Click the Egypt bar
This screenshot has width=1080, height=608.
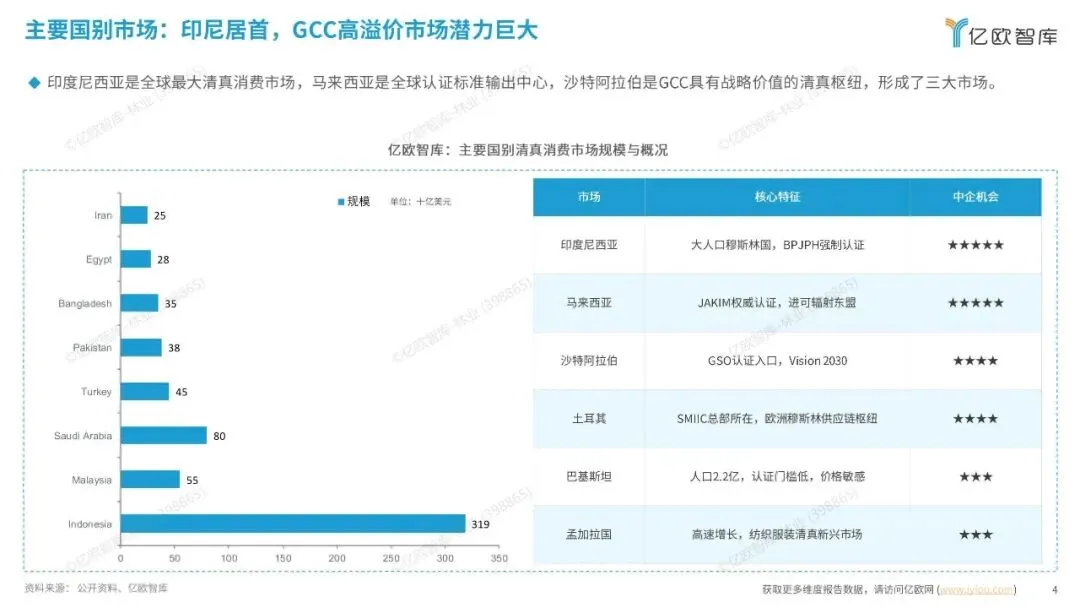136,260
